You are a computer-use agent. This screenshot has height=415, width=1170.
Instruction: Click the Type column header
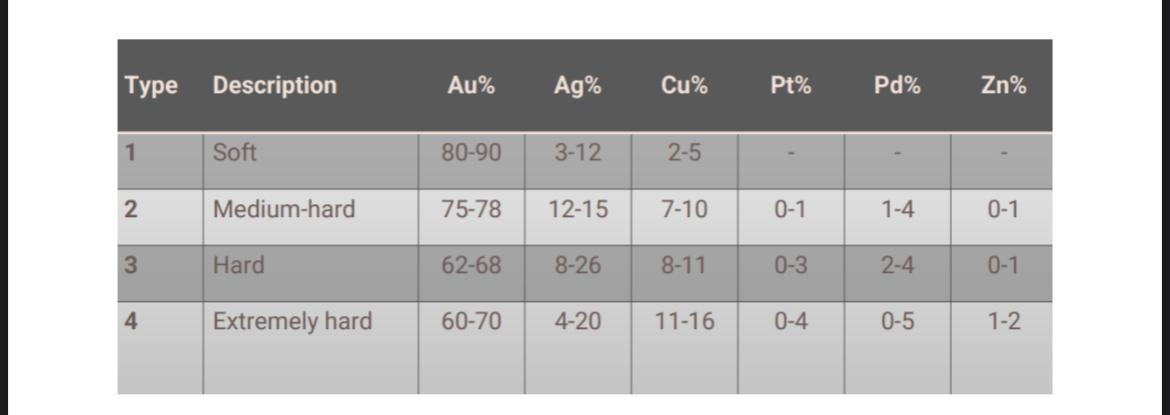coord(151,86)
